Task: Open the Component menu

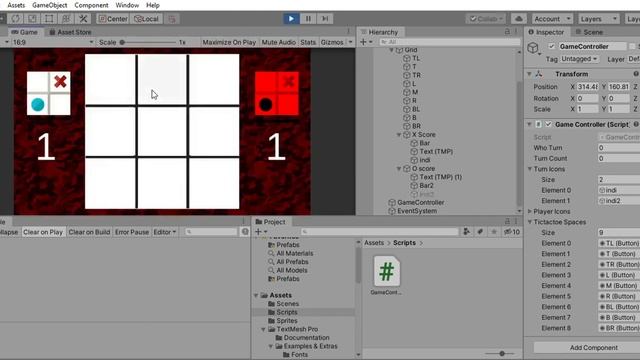Action: click(91, 5)
